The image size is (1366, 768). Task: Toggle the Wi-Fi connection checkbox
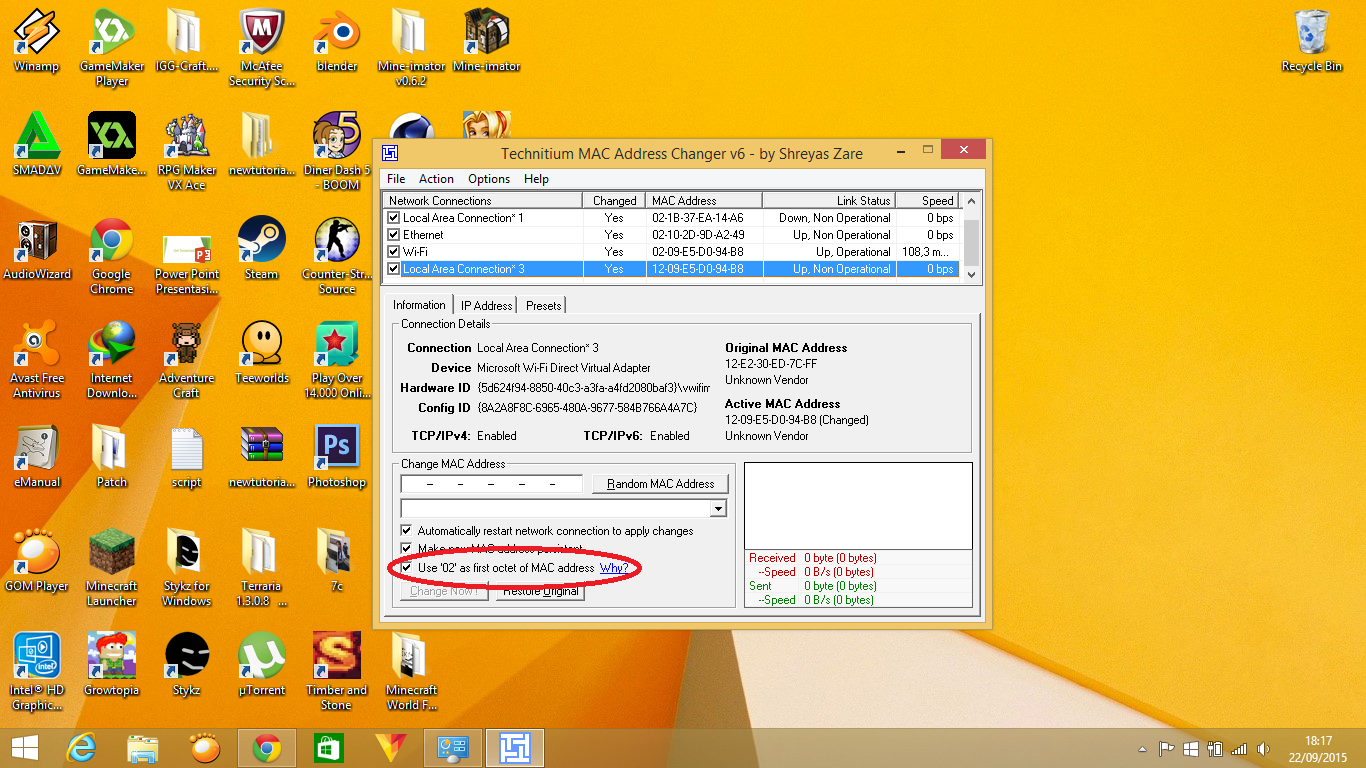(394, 252)
